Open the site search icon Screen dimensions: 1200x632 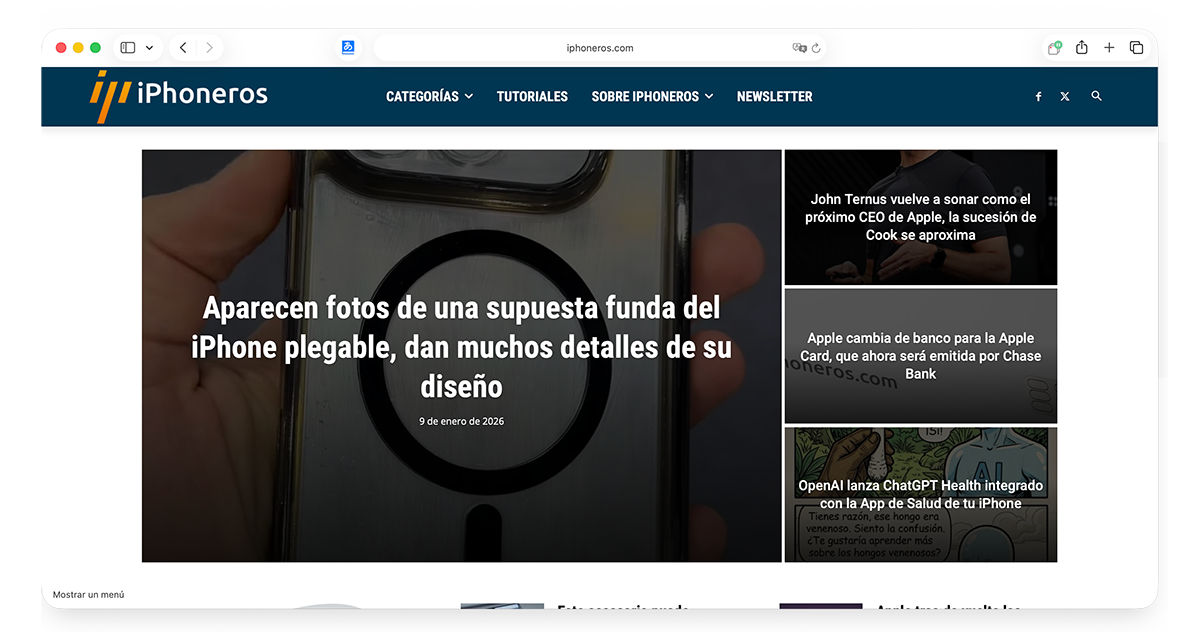click(x=1096, y=96)
